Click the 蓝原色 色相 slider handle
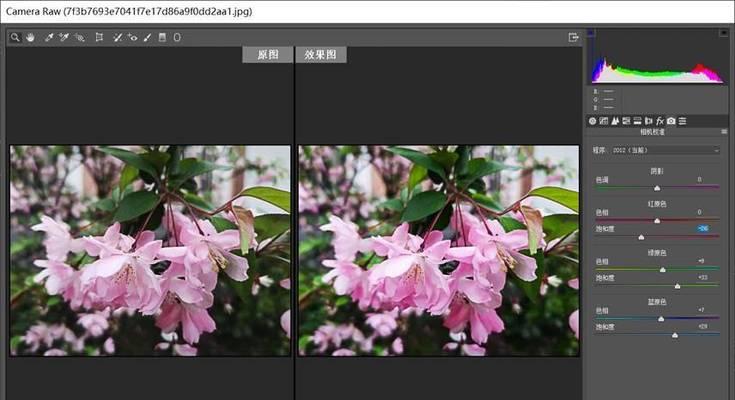 pos(661,319)
